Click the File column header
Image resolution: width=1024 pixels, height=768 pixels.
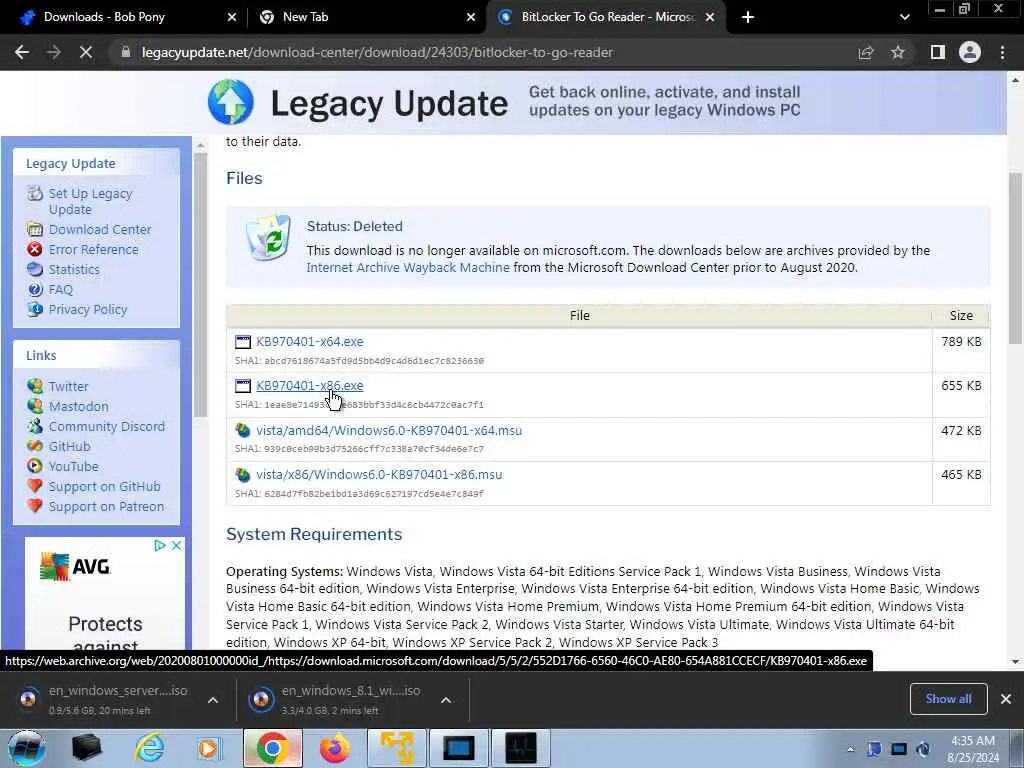[579, 315]
